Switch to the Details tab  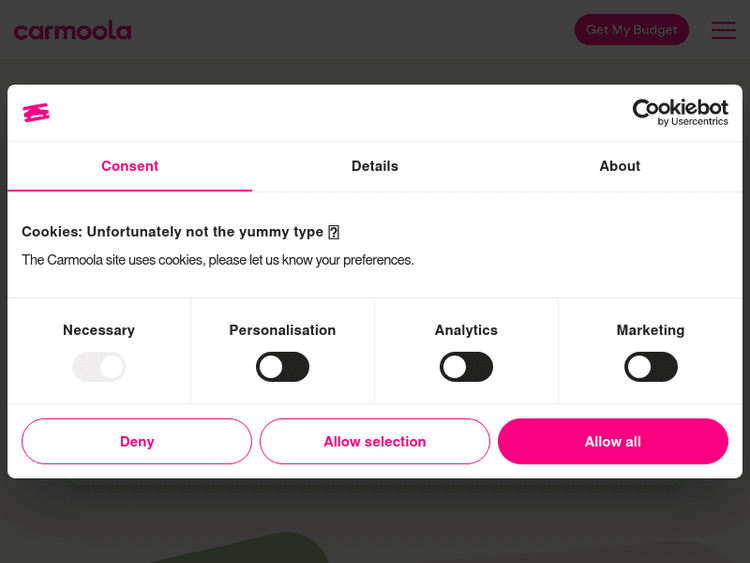pos(375,166)
